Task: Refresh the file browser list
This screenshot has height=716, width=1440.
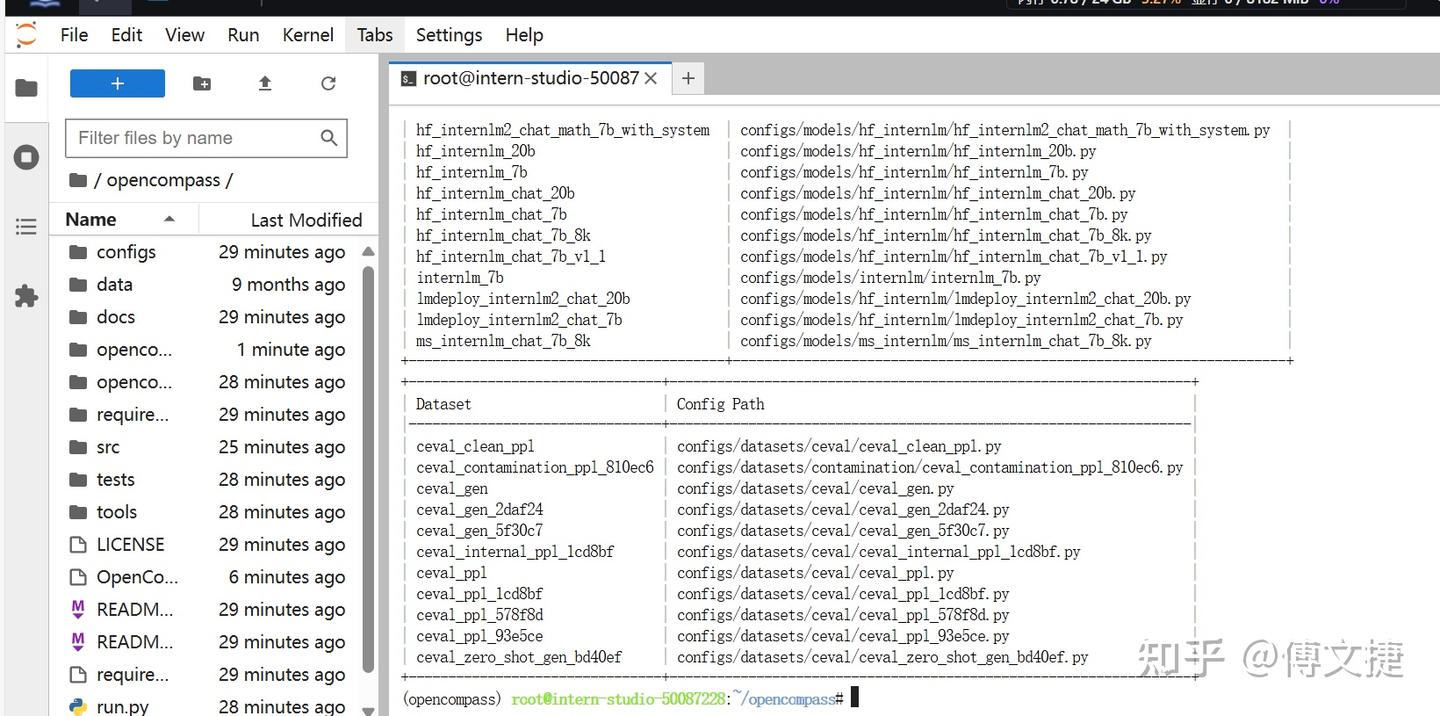Action: [328, 84]
